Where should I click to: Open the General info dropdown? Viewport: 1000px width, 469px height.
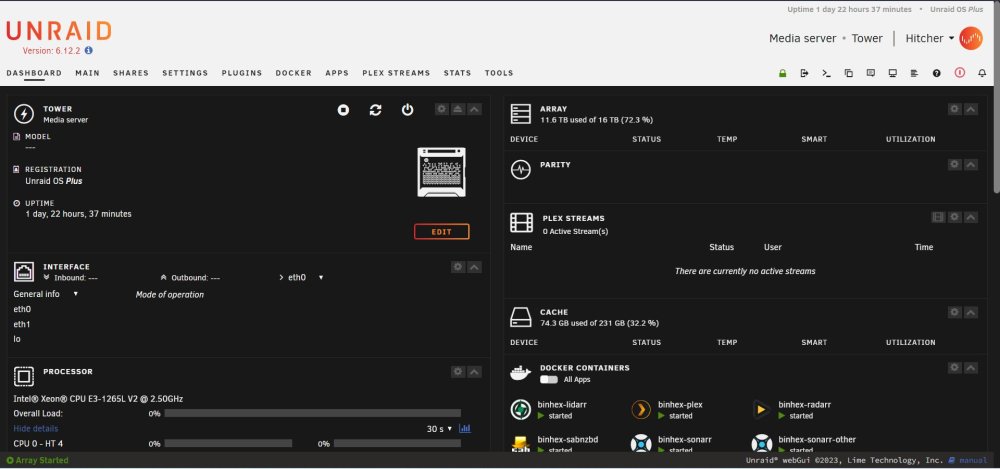point(46,294)
